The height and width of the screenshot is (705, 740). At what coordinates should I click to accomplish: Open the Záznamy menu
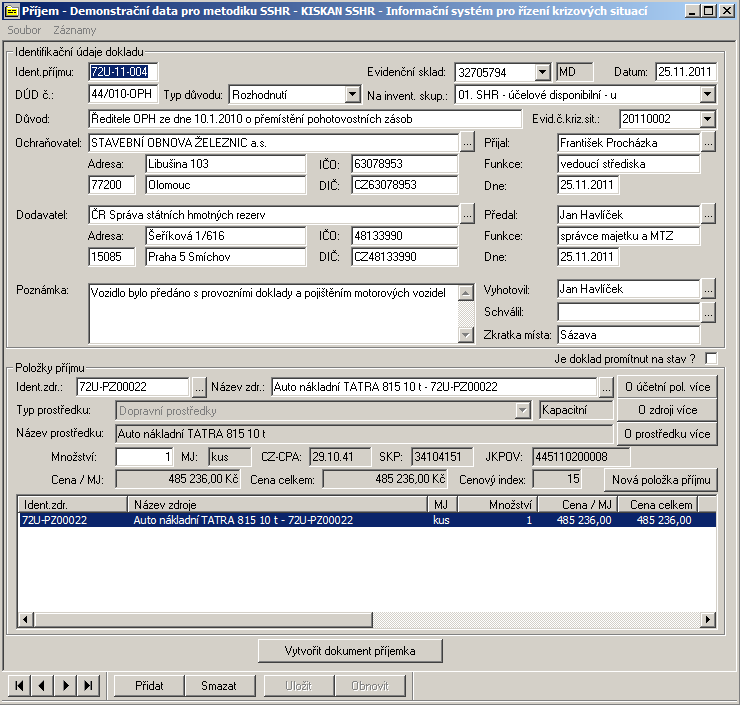(75, 30)
